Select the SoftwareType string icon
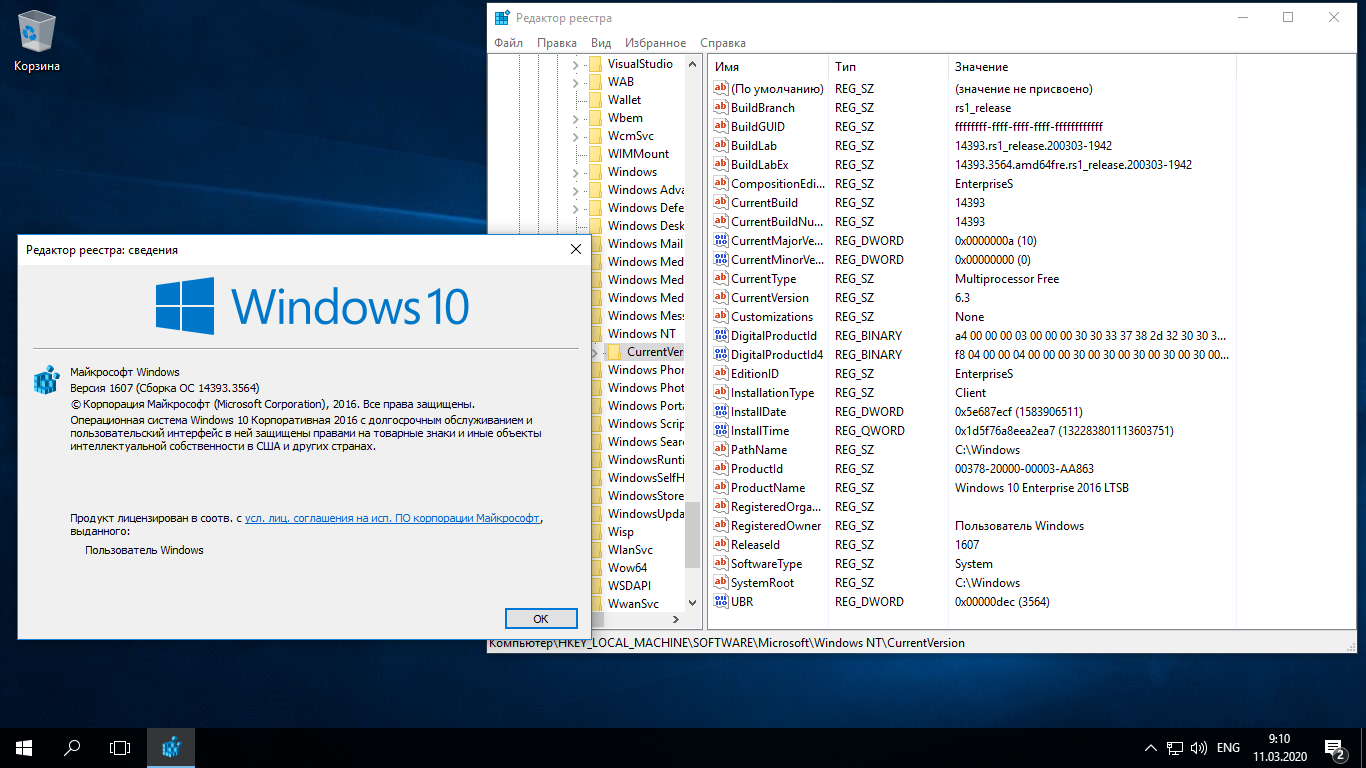This screenshot has height=768, width=1366. pyautogui.click(x=720, y=563)
